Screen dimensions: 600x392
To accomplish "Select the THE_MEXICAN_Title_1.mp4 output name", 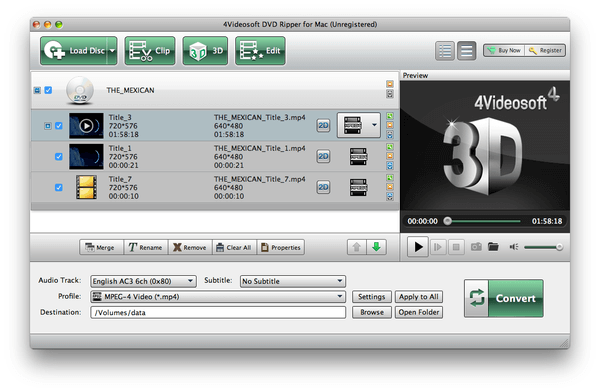I will point(260,148).
